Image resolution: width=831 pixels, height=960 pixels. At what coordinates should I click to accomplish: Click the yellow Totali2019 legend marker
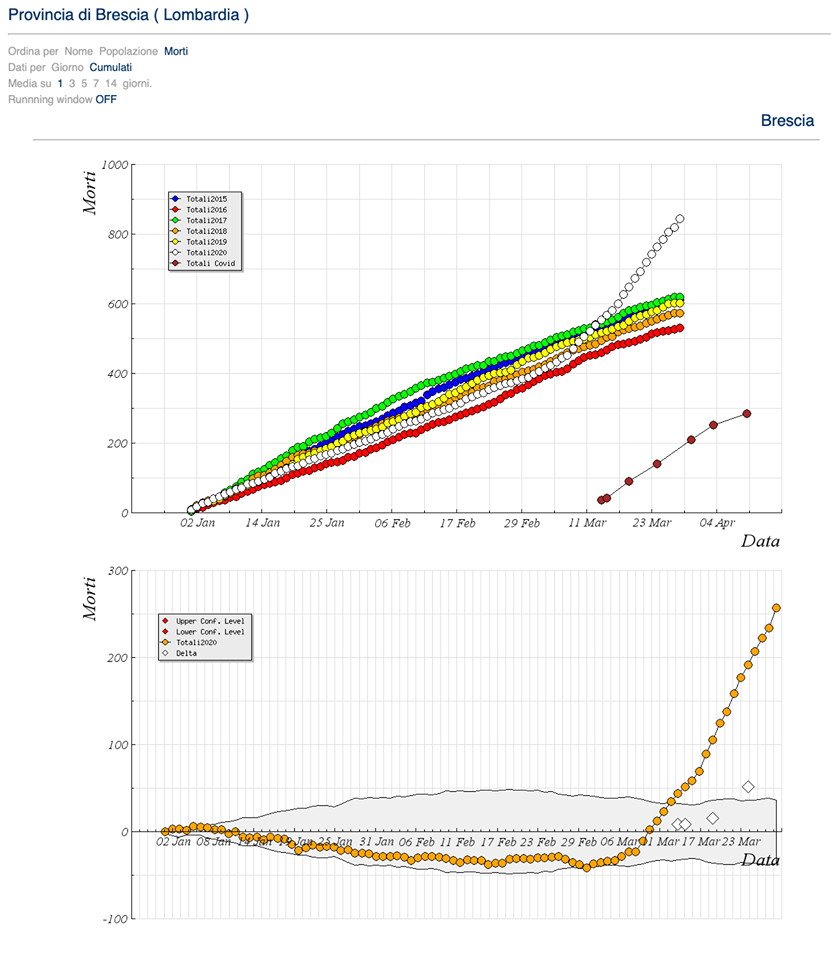176,242
